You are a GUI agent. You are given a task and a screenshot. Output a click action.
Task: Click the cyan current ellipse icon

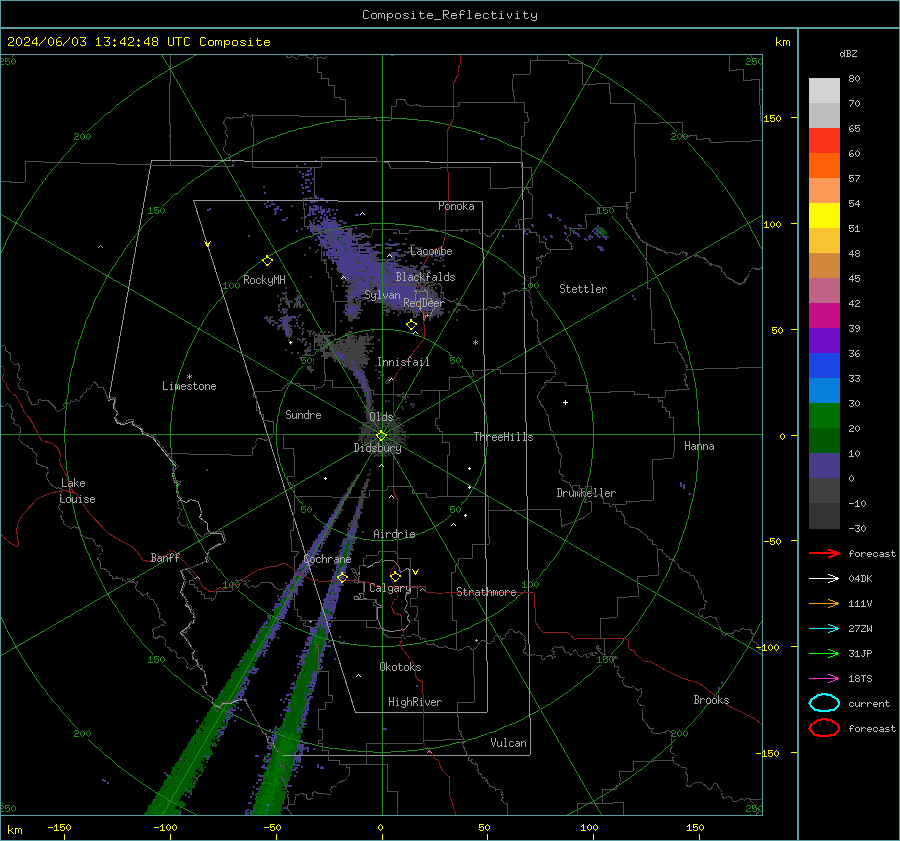click(824, 703)
